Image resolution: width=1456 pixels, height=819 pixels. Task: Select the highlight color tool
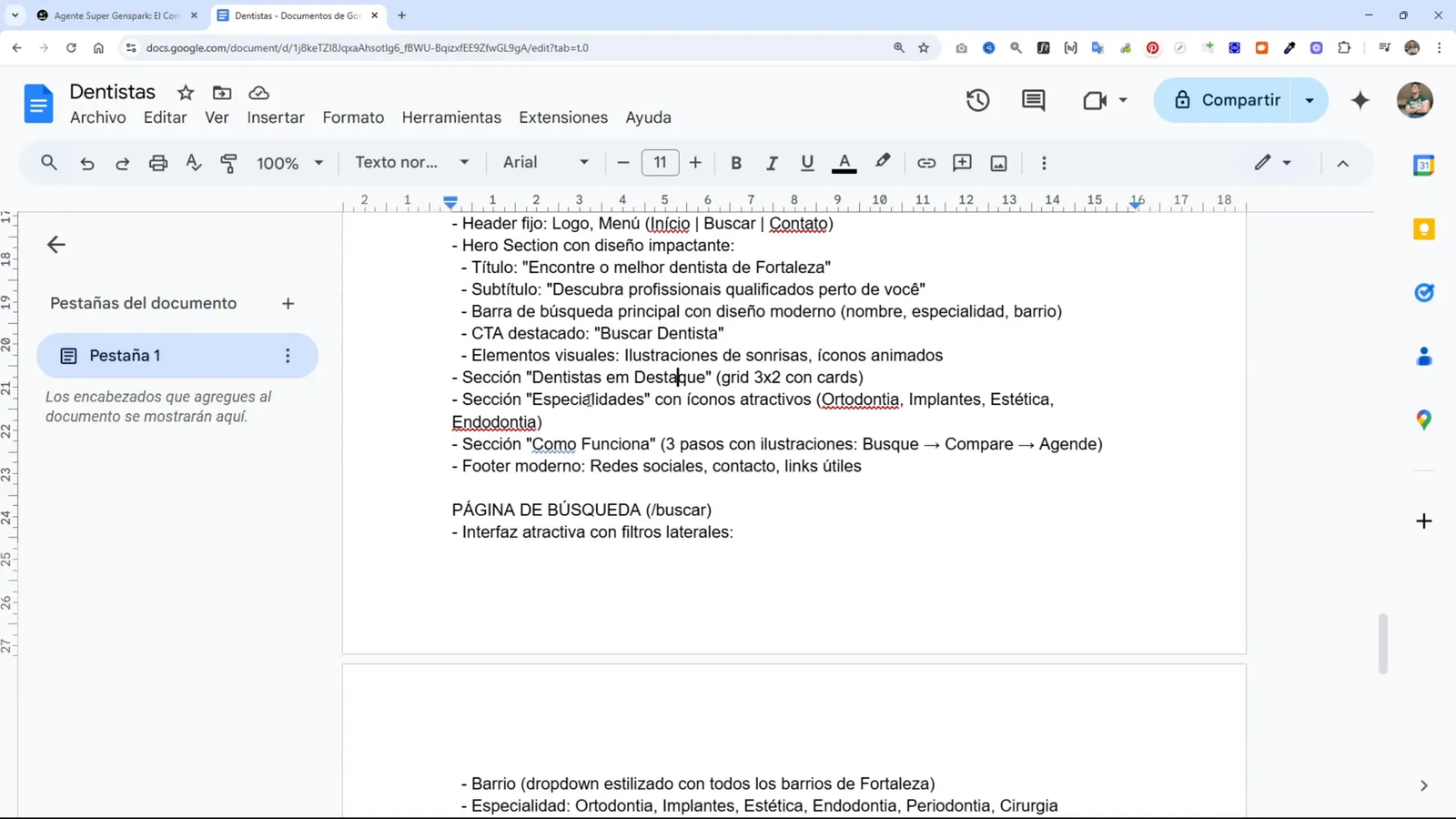881,162
